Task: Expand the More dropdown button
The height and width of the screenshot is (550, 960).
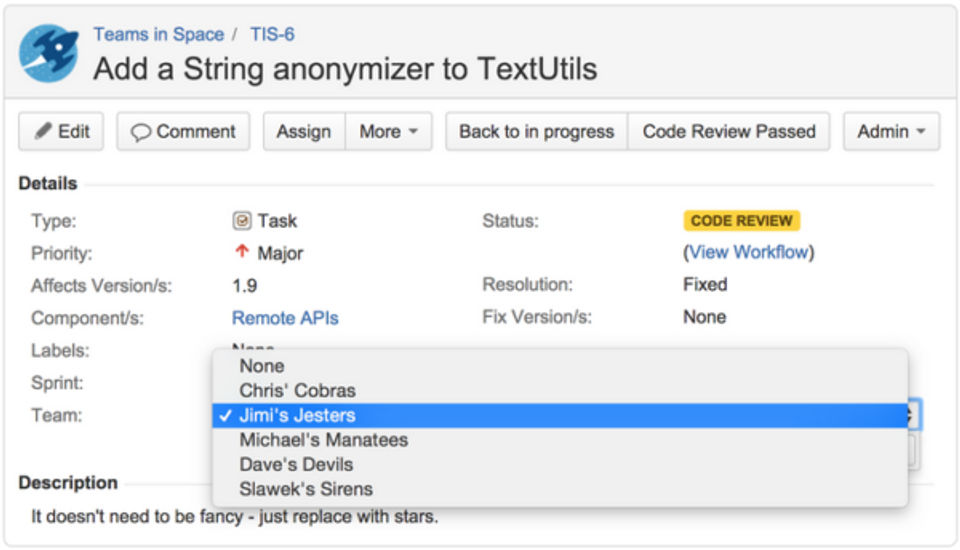Action: pos(388,131)
